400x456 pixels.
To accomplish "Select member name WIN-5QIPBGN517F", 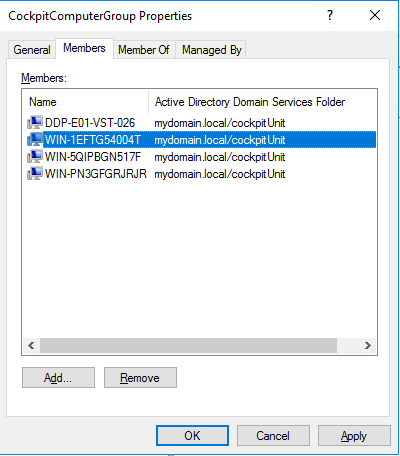I will pyautogui.click(x=93, y=157).
